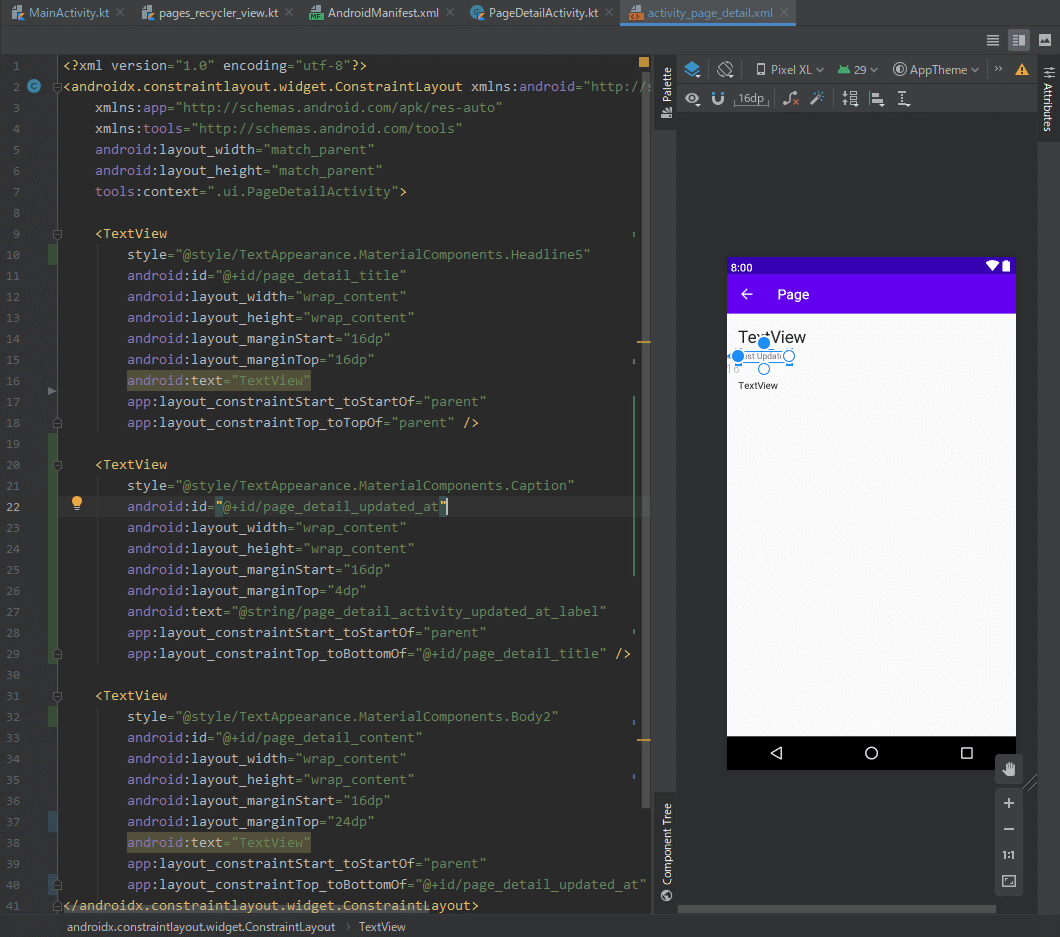Viewport: 1060px width, 937px height.
Task: Zoom in with the plus button
Action: tap(1009, 803)
